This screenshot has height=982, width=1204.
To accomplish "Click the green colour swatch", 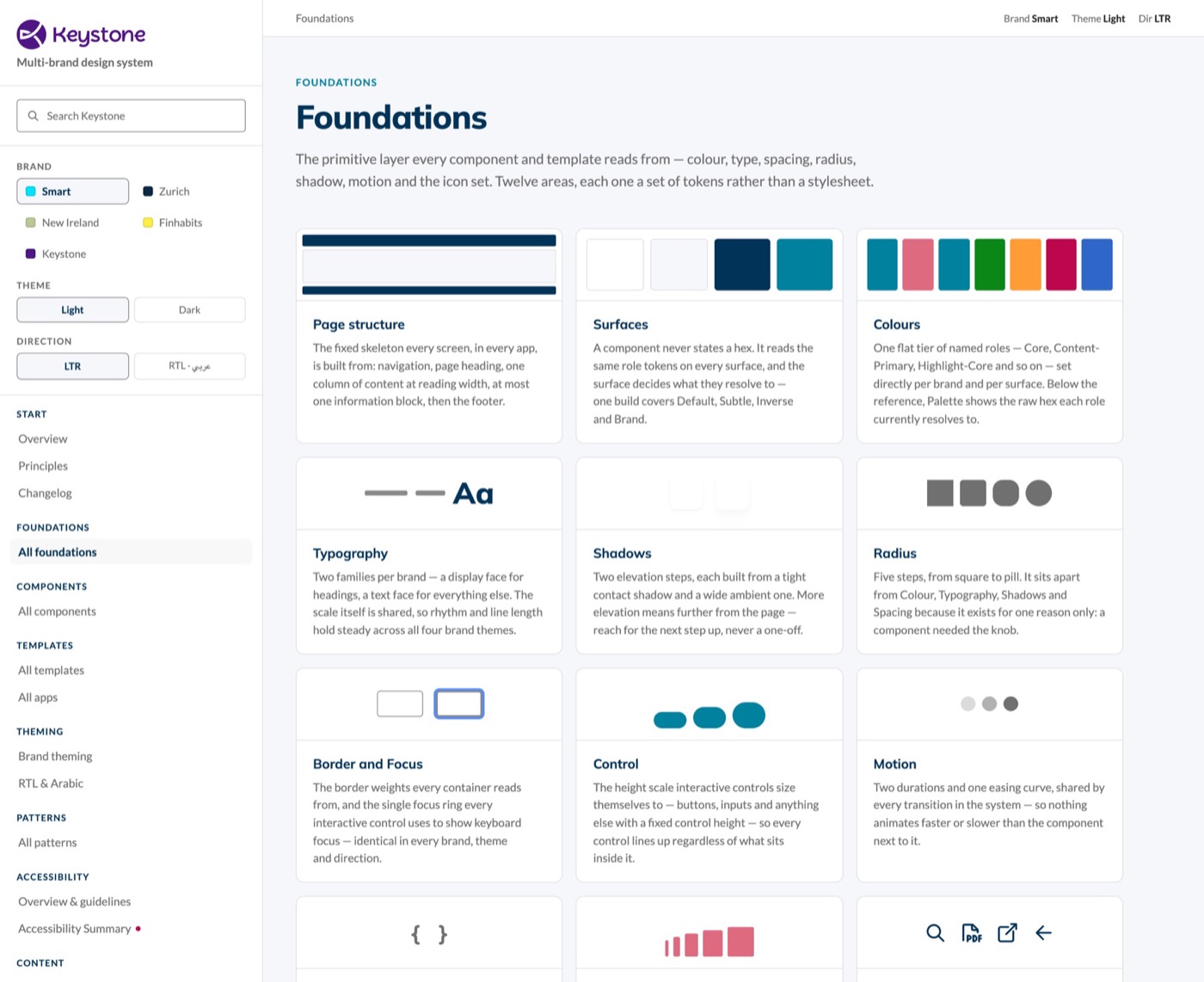I will pos(990,265).
